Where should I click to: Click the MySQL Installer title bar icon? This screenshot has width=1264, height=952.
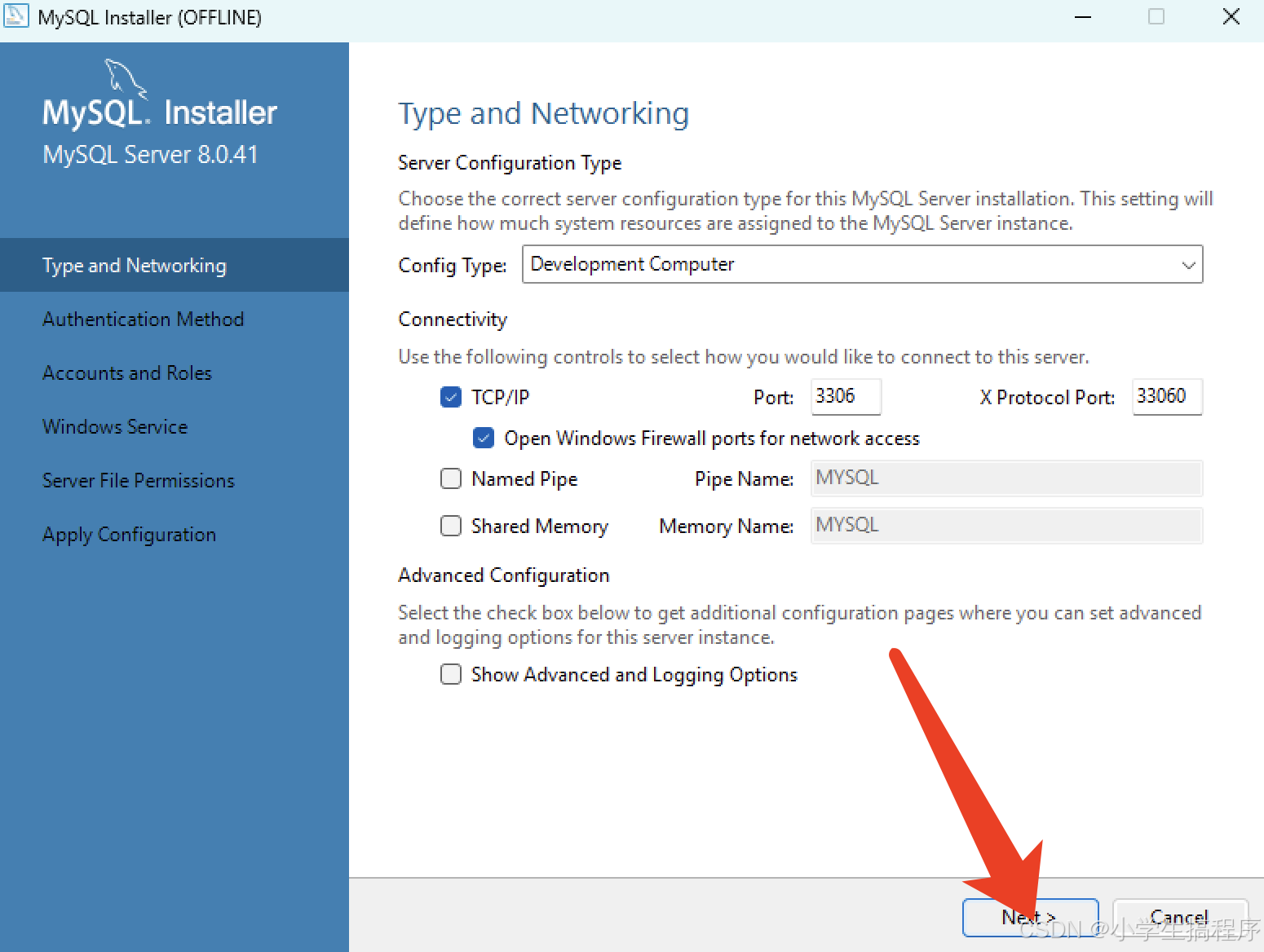pyautogui.click(x=16, y=16)
